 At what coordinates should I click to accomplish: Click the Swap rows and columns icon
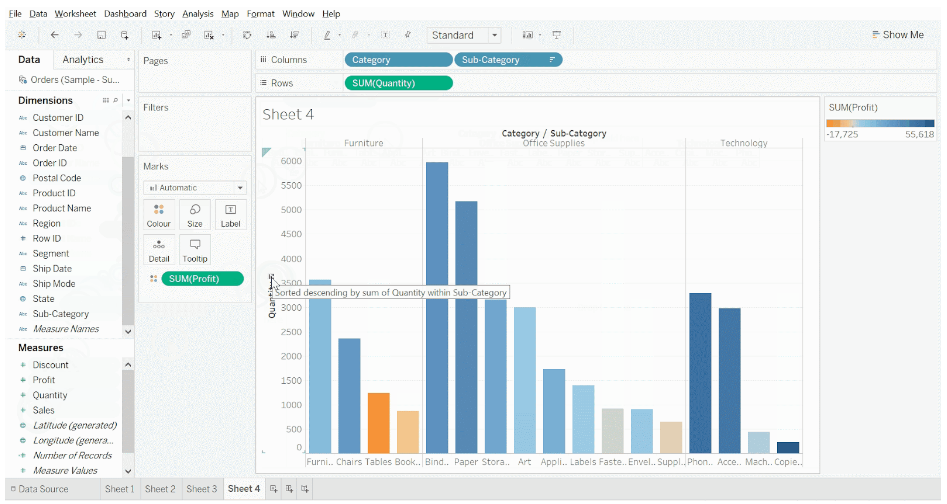coord(247,35)
